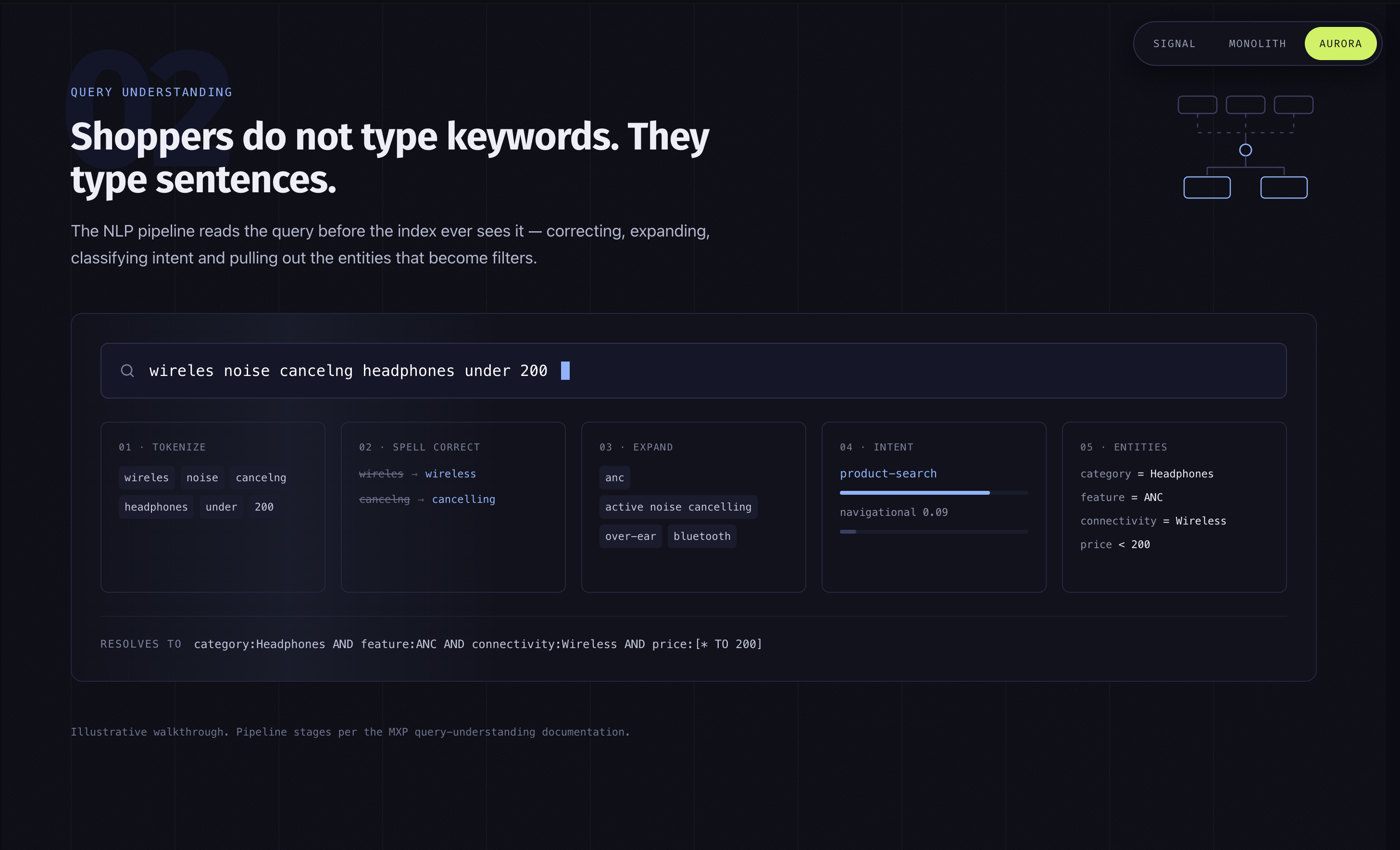
Task: Click the 'navigational 0.09' label
Action: point(894,512)
